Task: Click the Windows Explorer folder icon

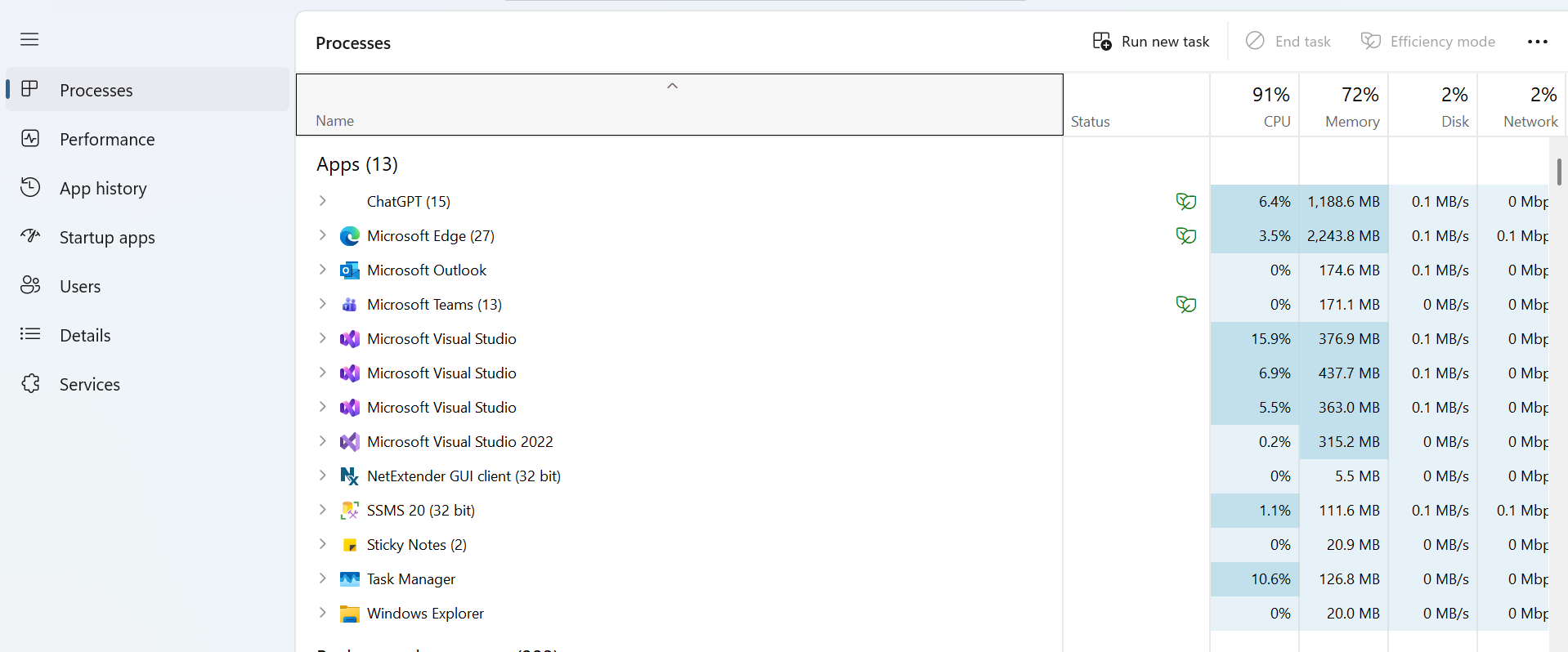Action: (x=350, y=614)
